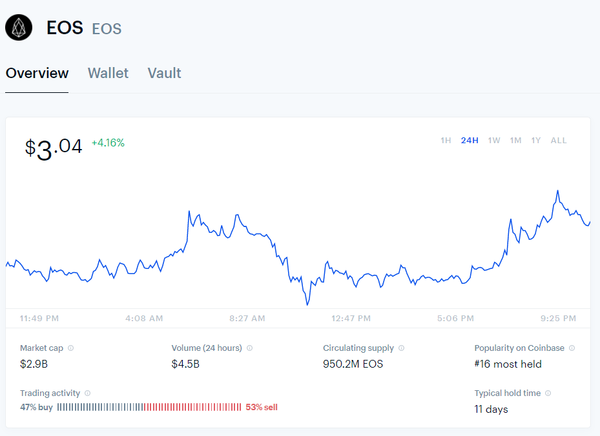Show ALL time price history

tap(558, 140)
